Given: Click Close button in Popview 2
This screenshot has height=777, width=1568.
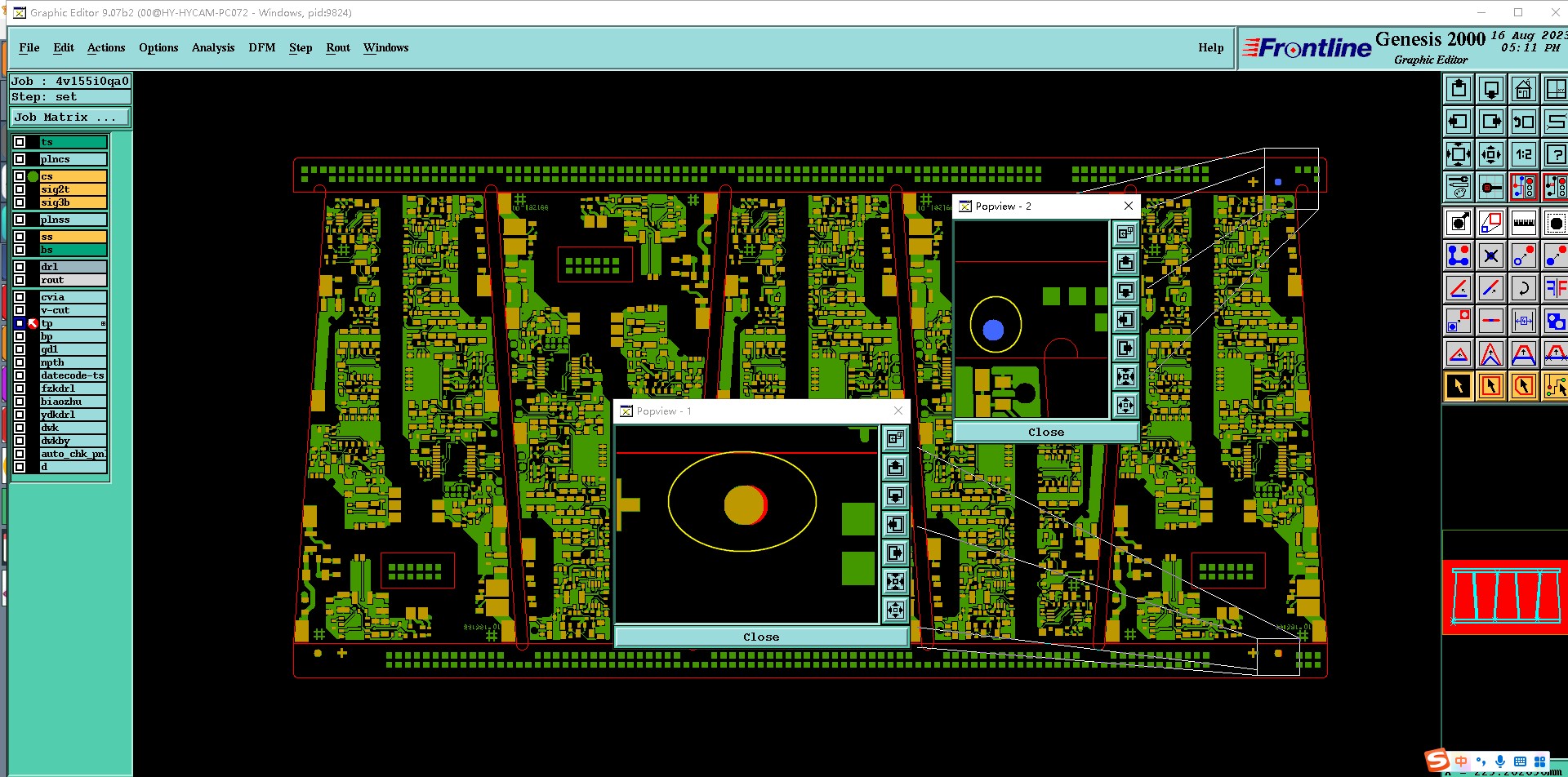Looking at the screenshot, I should tap(1046, 432).
